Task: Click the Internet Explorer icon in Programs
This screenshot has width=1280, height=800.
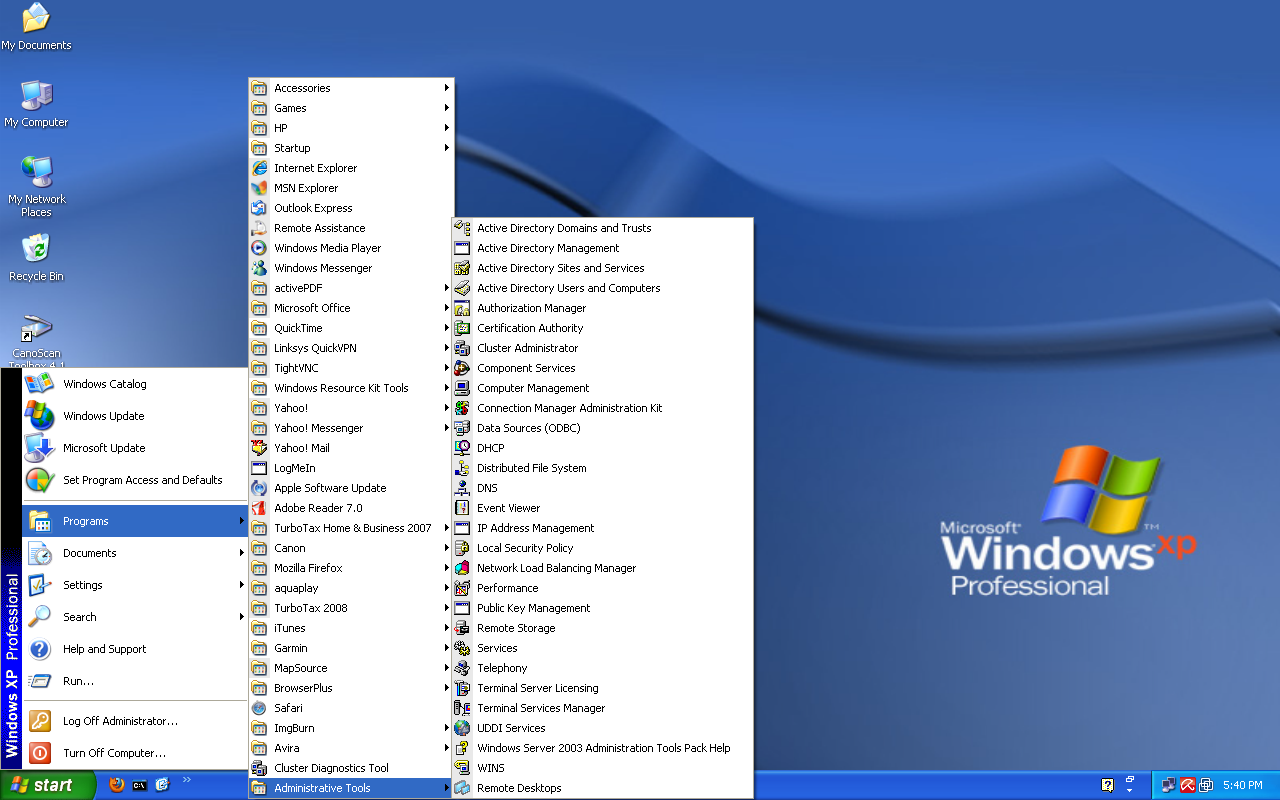Action: tap(260, 168)
